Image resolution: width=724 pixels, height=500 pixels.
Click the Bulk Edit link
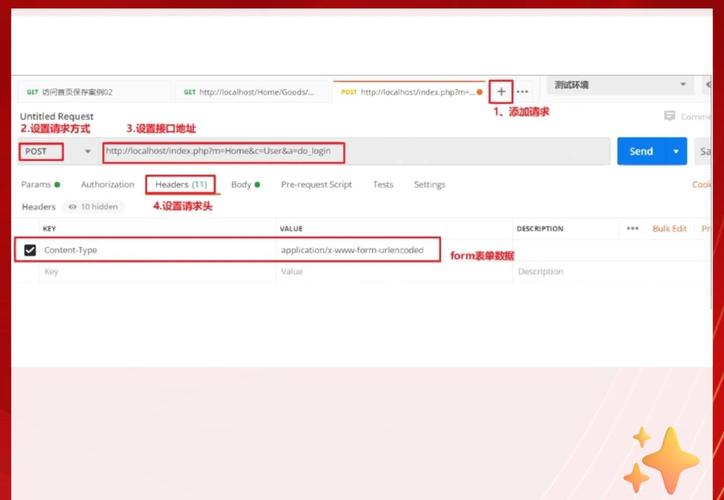(669, 229)
